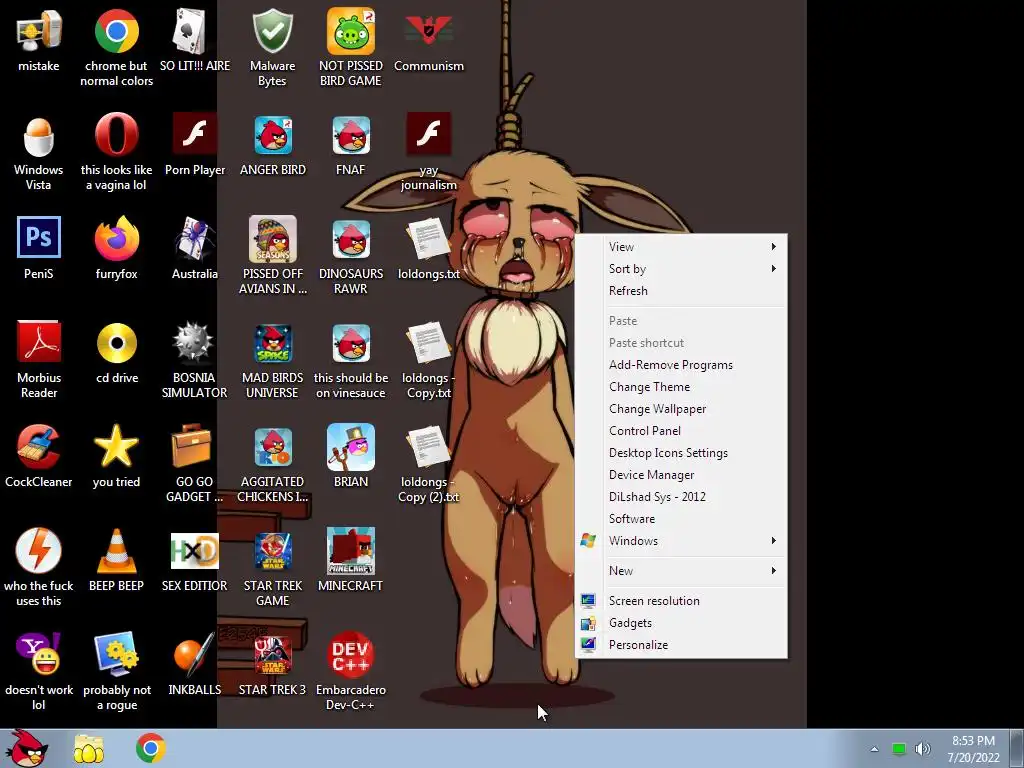Screen dimensions: 1024x768
Task: Open Embarcadero Dev-C++ shortcut
Action: tap(351, 654)
